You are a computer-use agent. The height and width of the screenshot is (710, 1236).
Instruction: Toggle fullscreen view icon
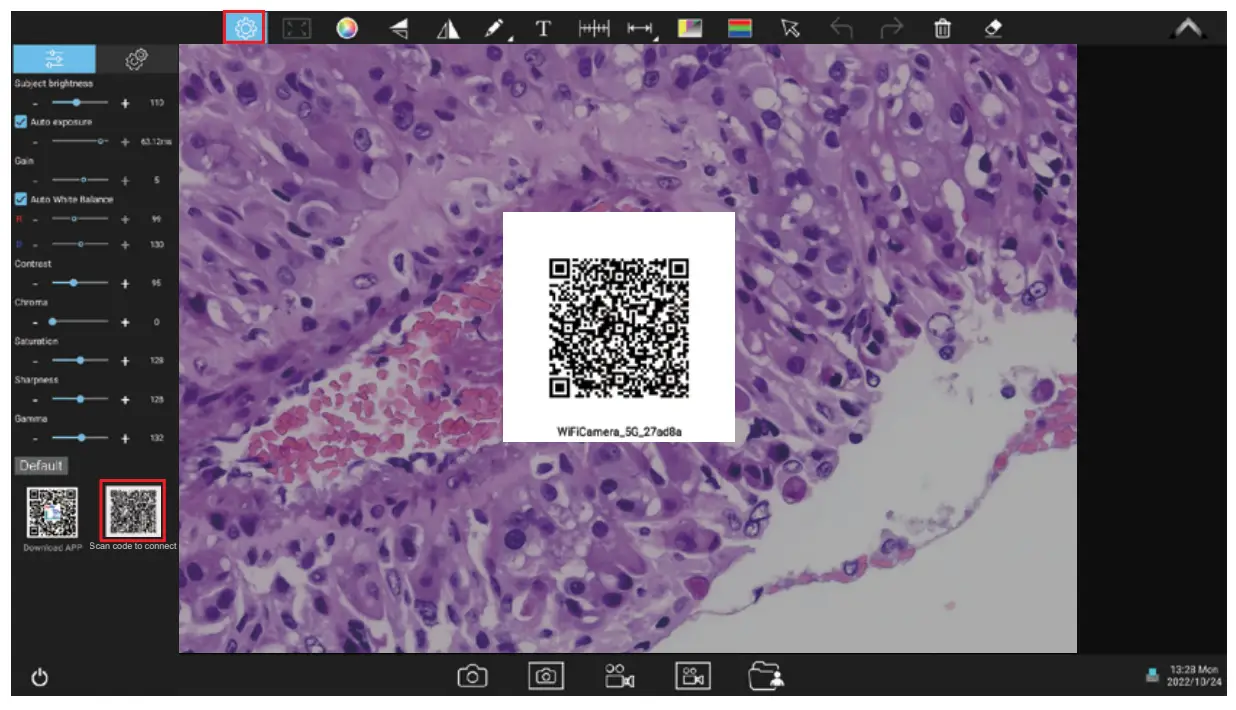tap(296, 29)
